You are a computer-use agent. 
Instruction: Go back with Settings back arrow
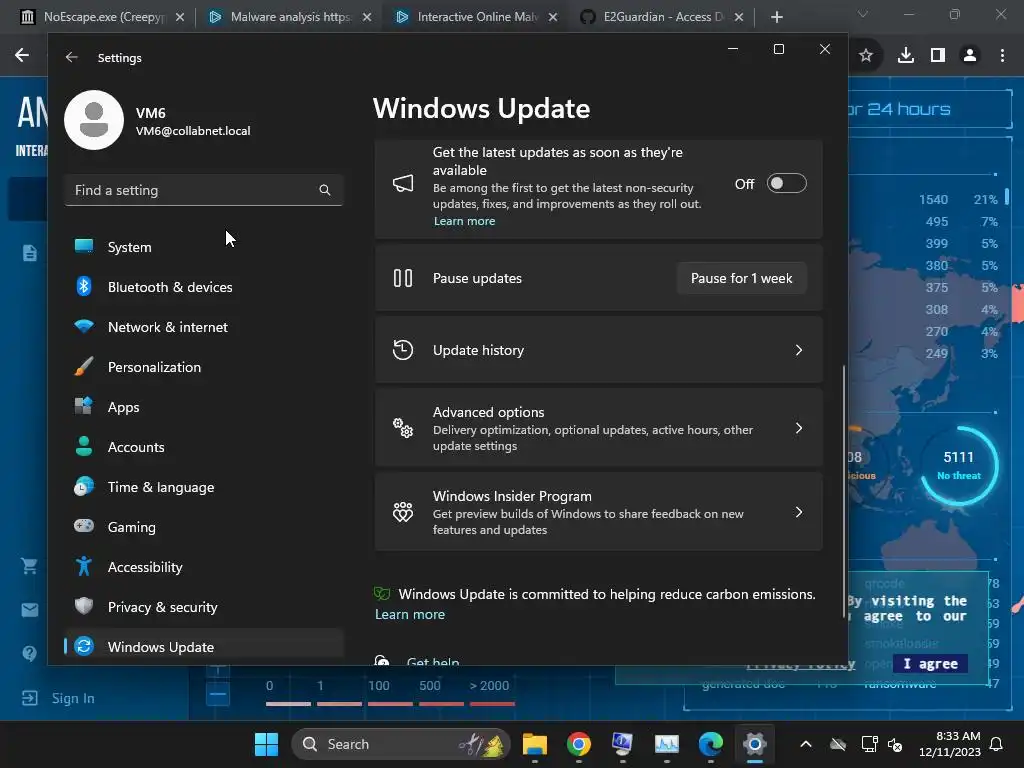coord(72,57)
